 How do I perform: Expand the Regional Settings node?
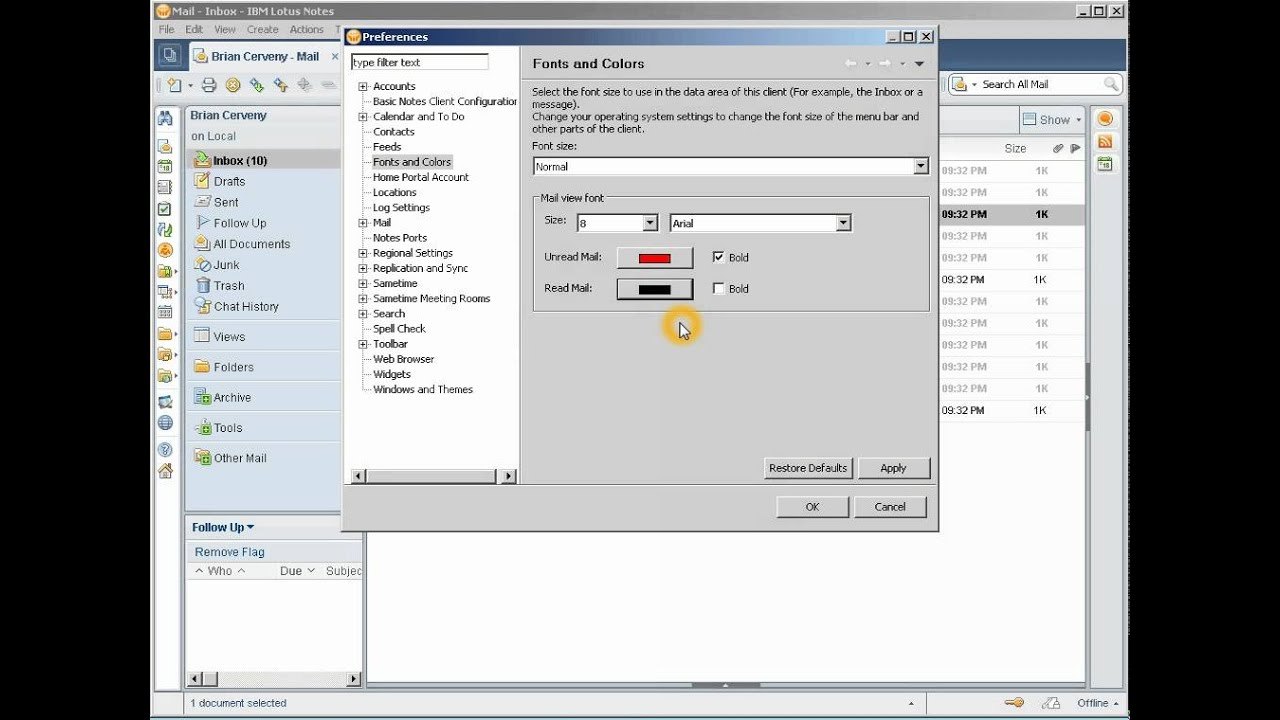(x=363, y=253)
